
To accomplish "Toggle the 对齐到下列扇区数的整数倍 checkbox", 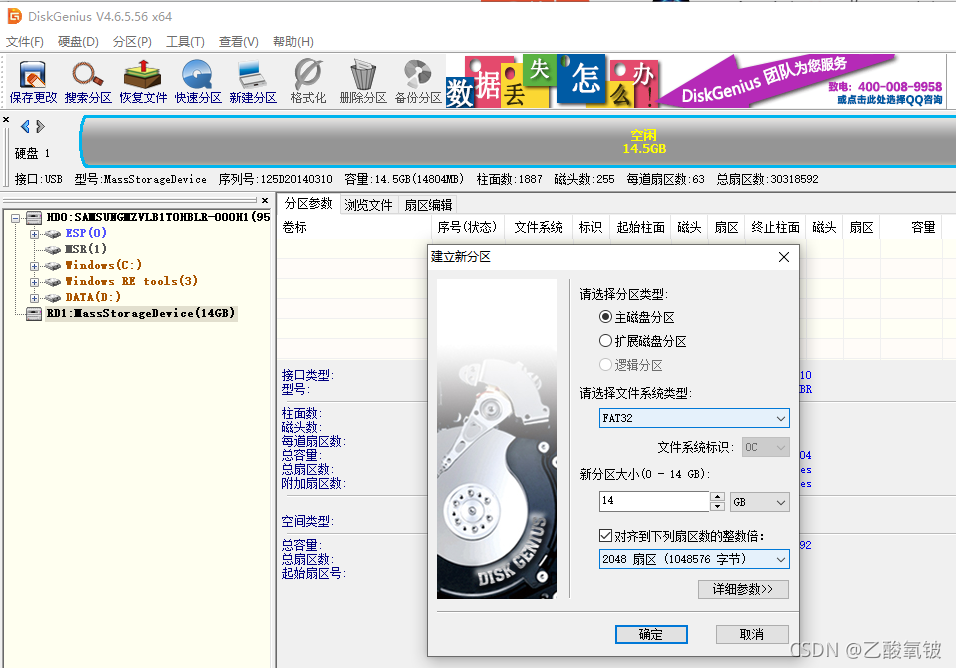I will pos(605,536).
